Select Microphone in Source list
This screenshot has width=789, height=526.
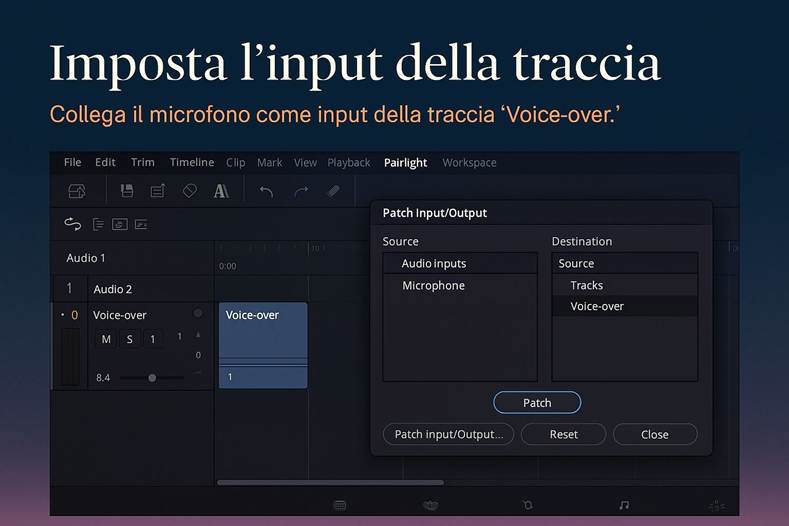(460, 285)
